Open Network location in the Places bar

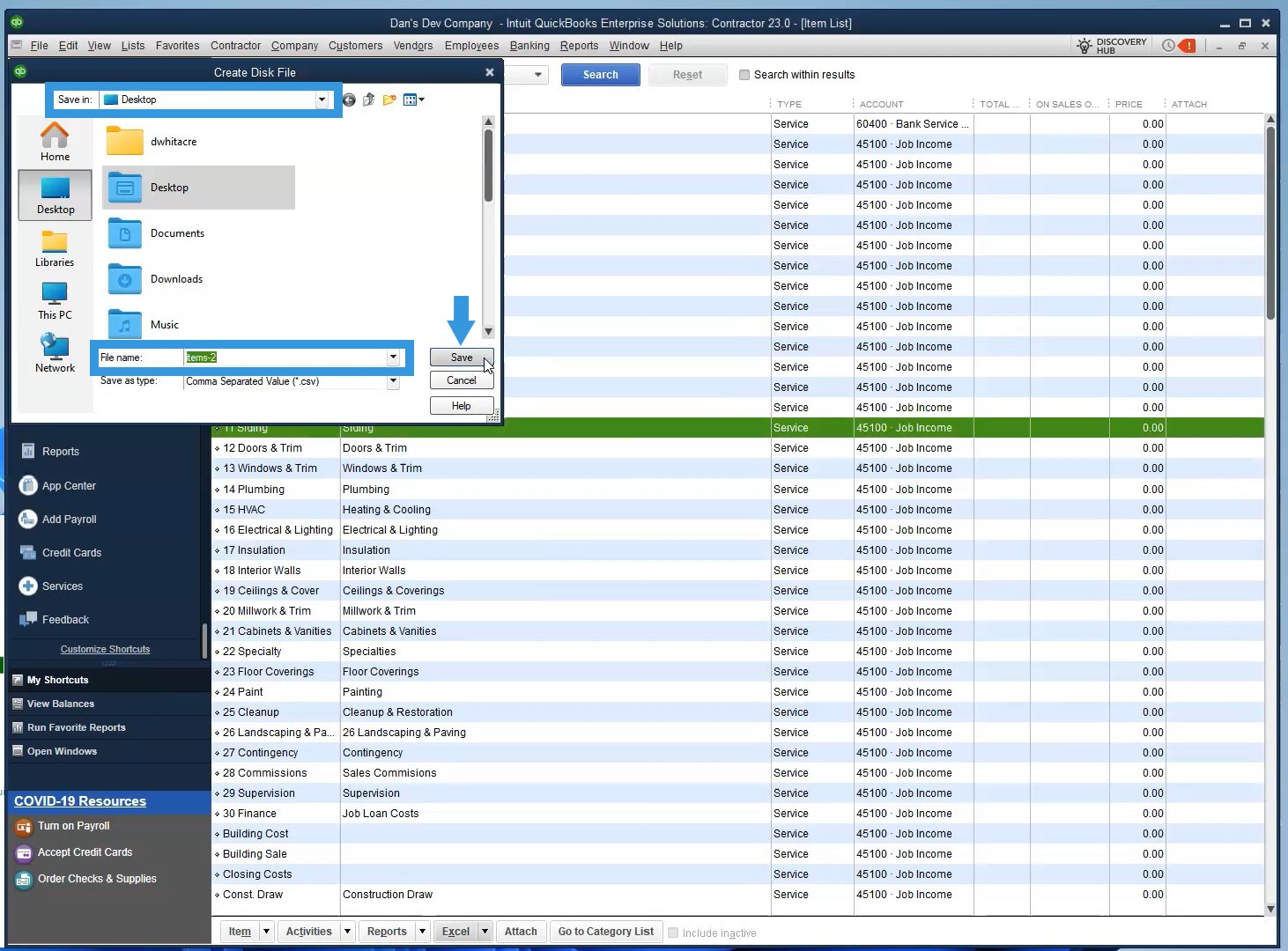tap(55, 353)
